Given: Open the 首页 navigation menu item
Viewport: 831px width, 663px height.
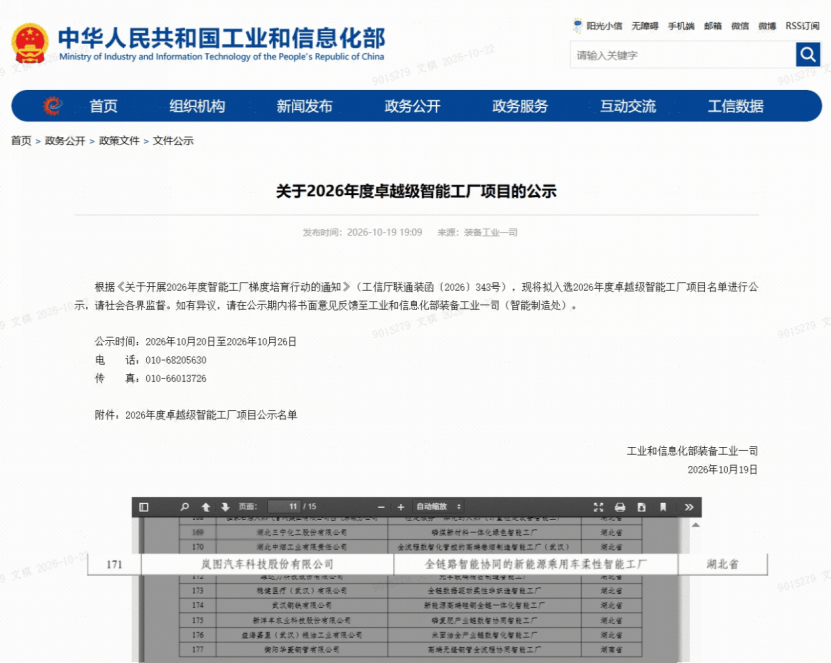Looking at the screenshot, I should [x=103, y=106].
